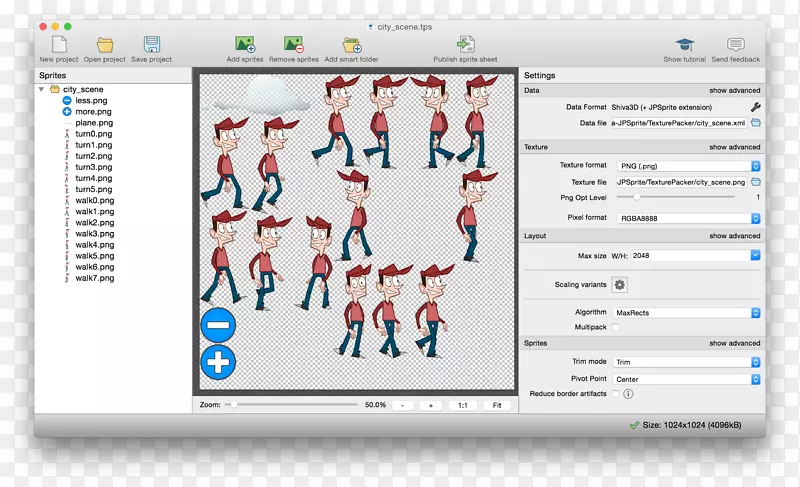Enable the Multipack checkbox
The width and height of the screenshot is (800, 487).
tap(615, 327)
